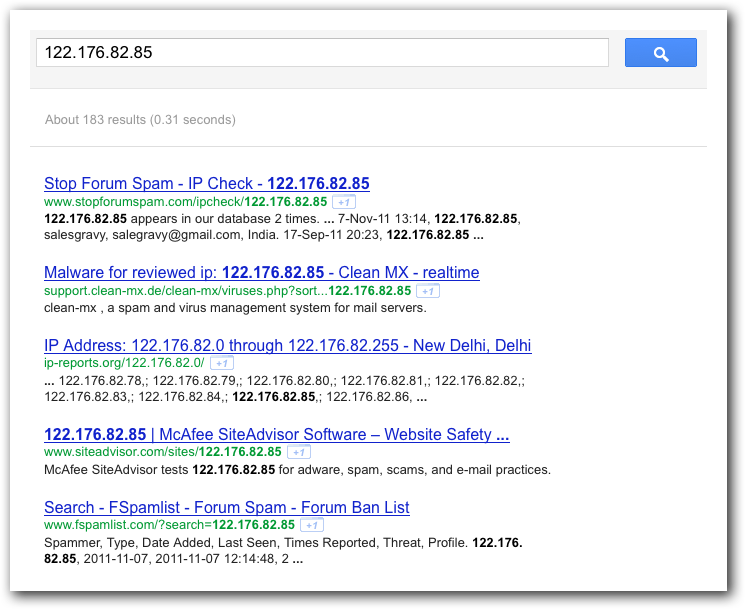Click +1 beside the ip-reports.org URL
Viewport: 745px width, 609px height.
[x=222, y=363]
